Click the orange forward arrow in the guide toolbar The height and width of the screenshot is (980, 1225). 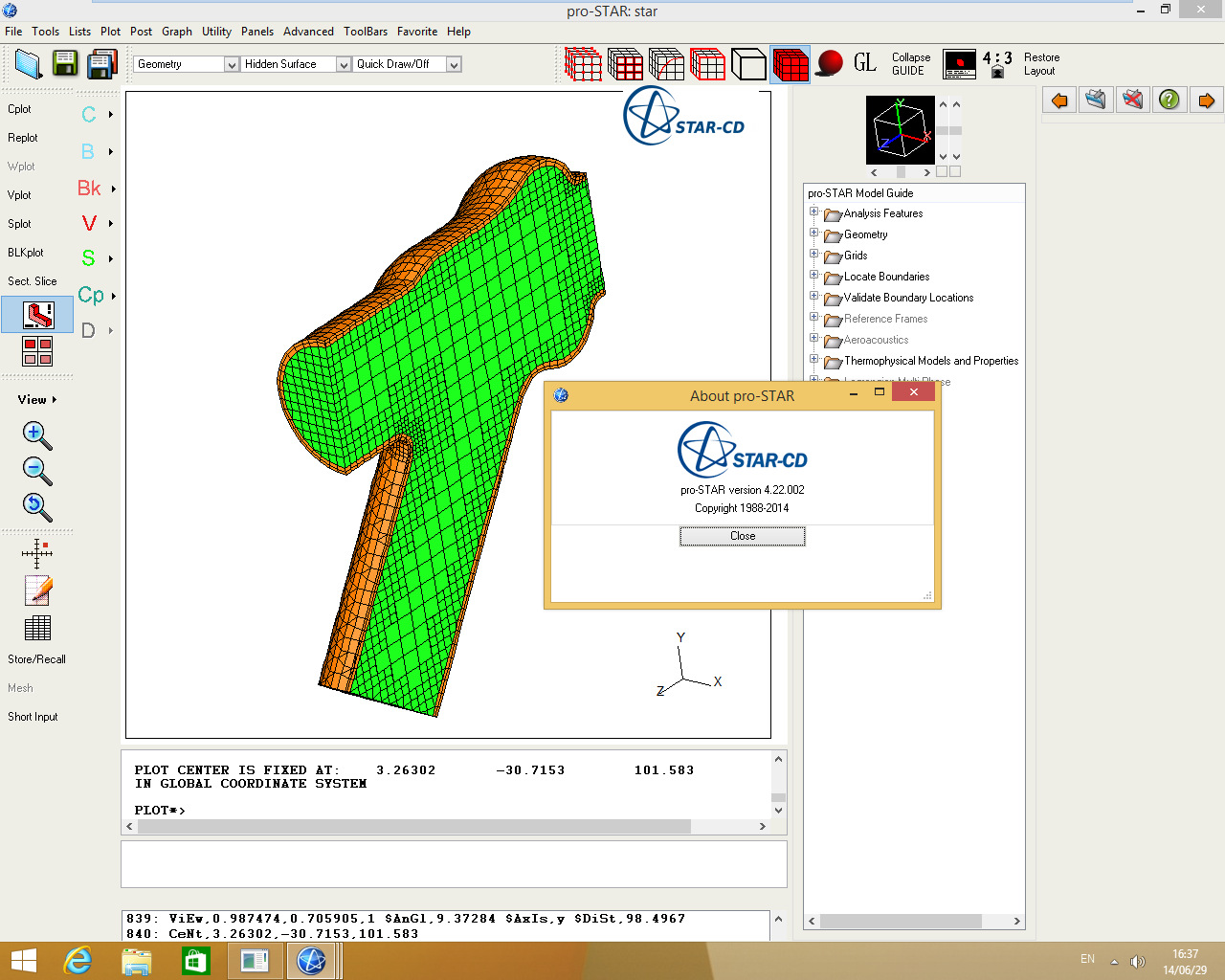tap(1206, 100)
